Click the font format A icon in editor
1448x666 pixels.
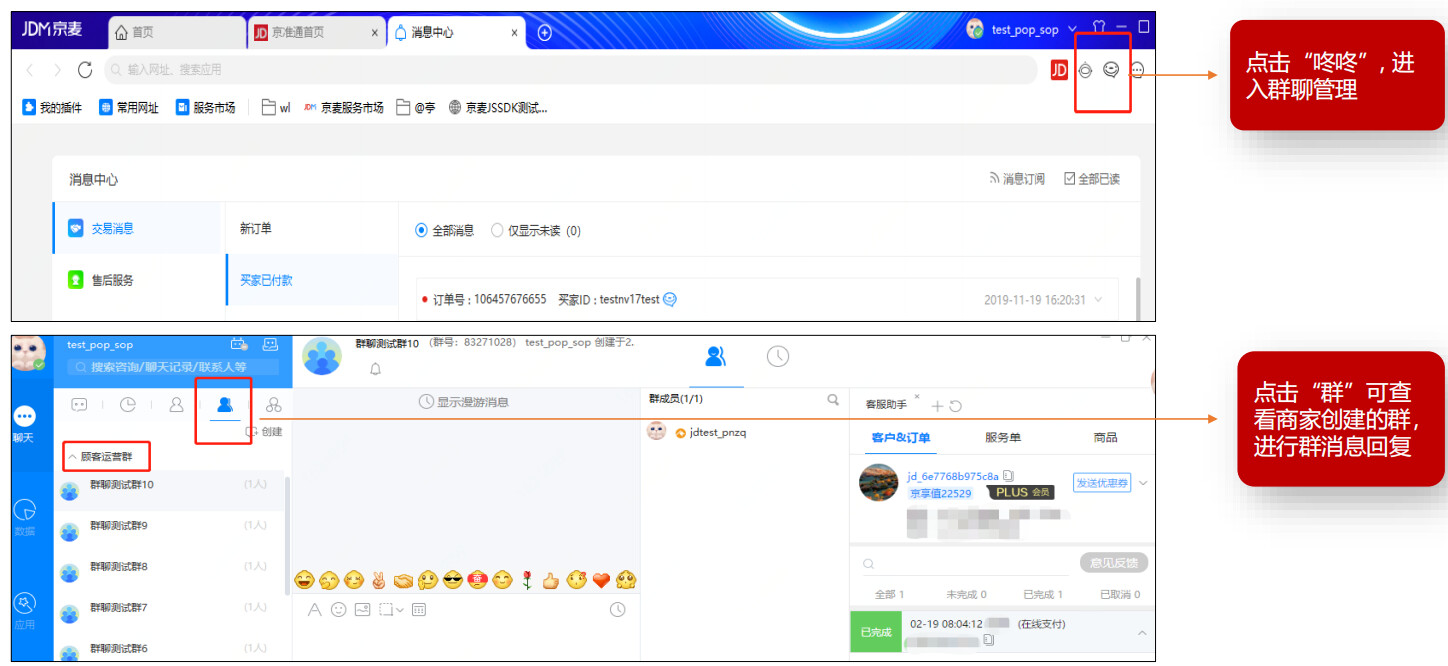point(314,609)
